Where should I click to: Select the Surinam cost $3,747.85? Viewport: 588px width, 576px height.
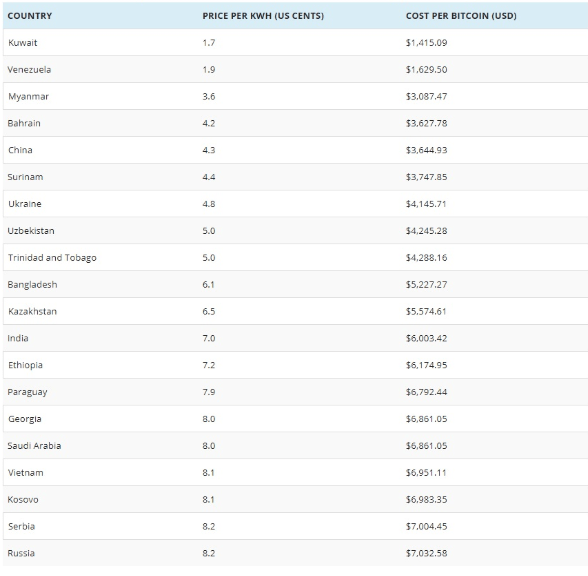[426, 177]
